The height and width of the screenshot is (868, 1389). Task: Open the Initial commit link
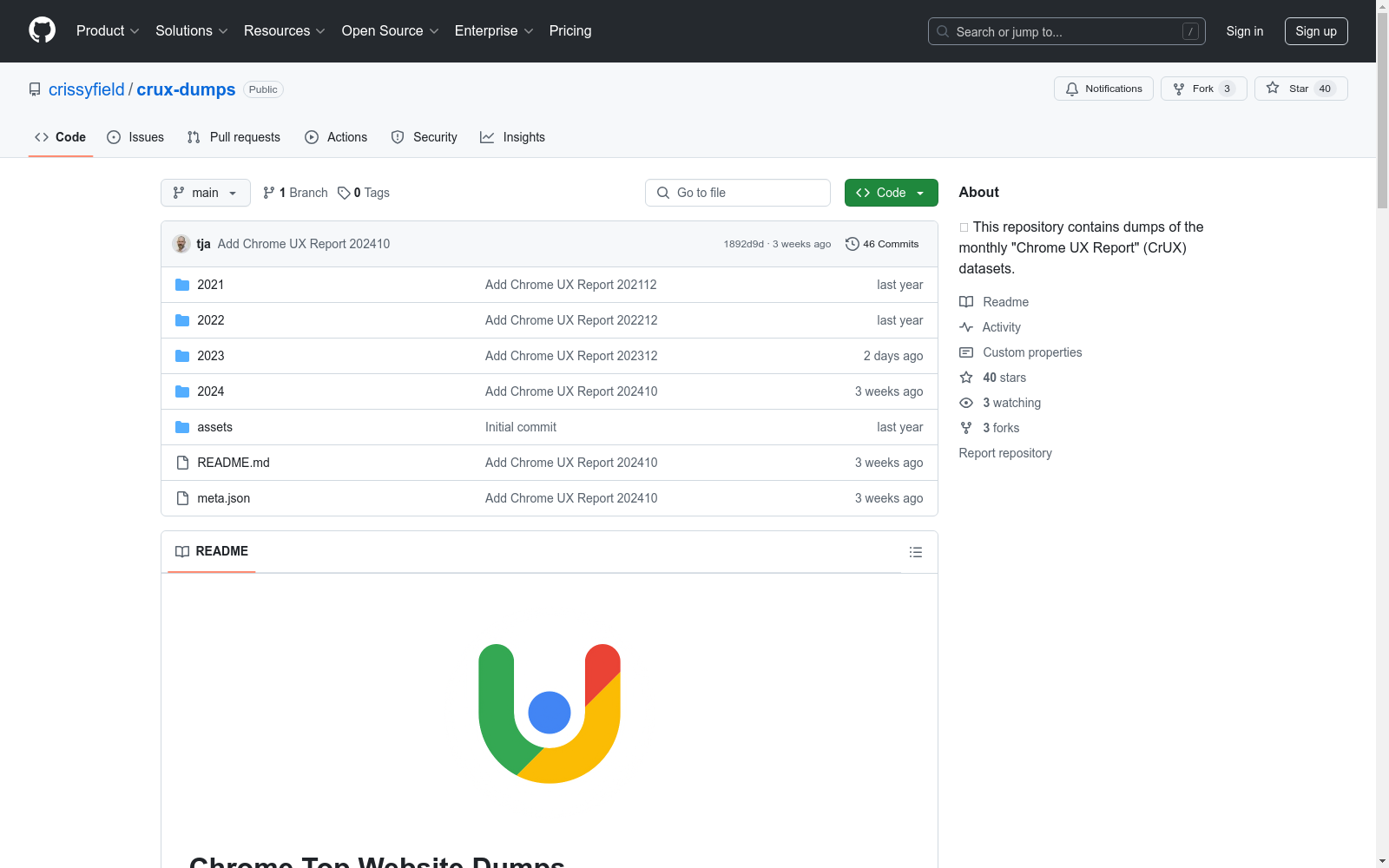coord(521,427)
